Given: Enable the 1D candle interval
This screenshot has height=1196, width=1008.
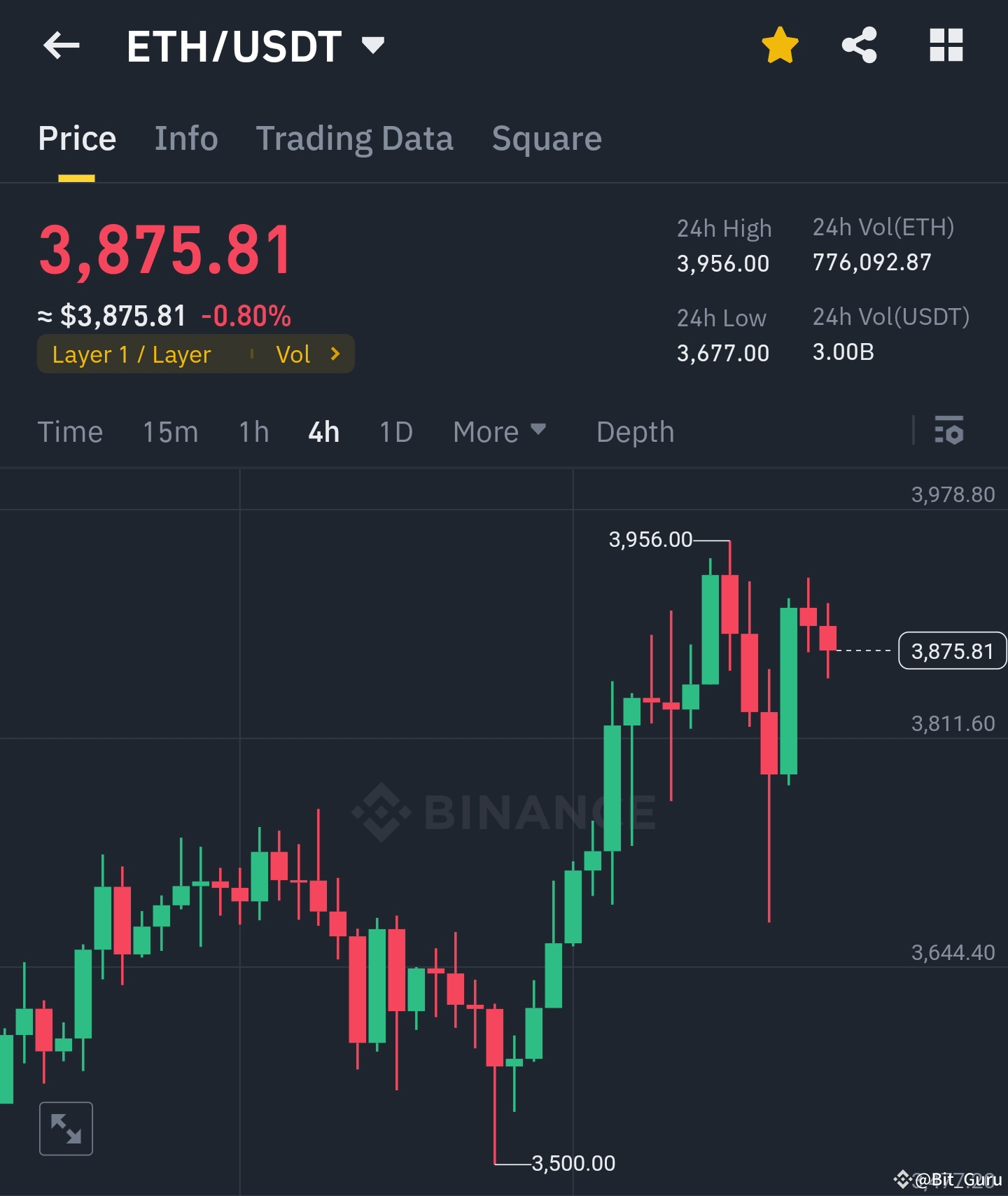Looking at the screenshot, I should click(395, 432).
